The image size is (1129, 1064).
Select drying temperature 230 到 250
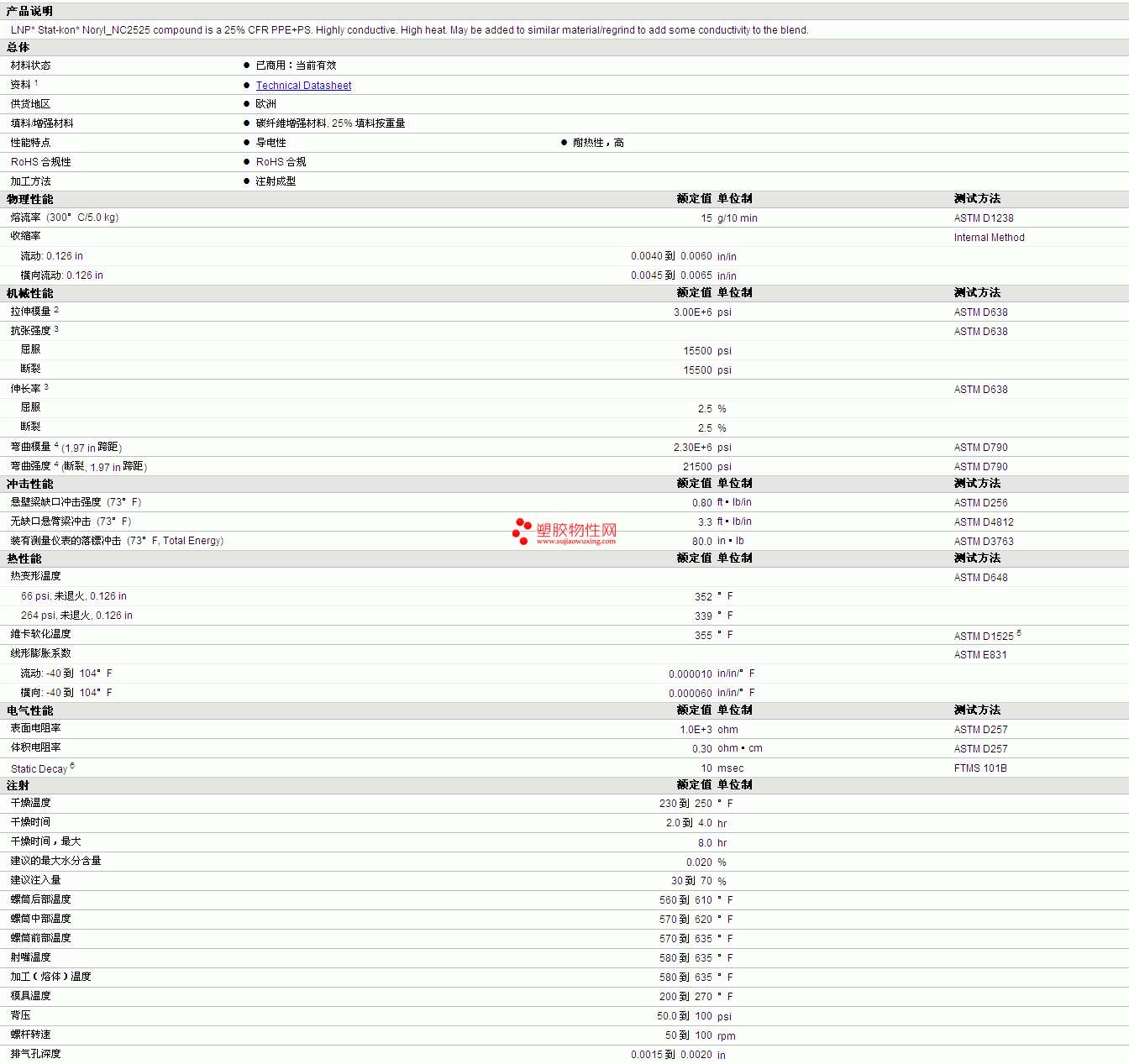685,804
